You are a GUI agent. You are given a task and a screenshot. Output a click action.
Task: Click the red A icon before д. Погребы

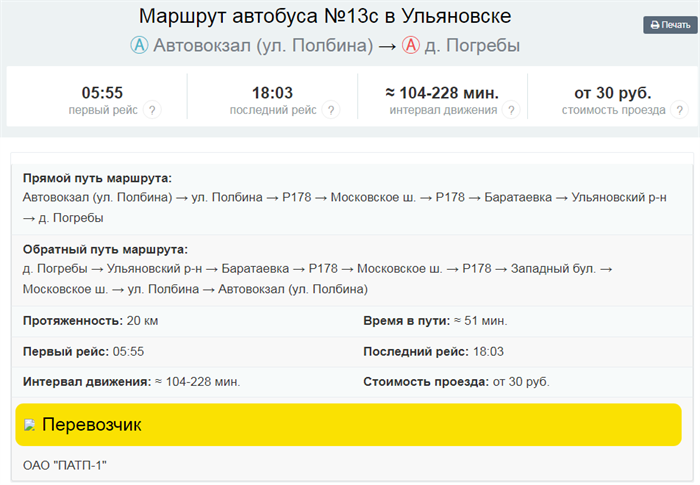[410, 46]
